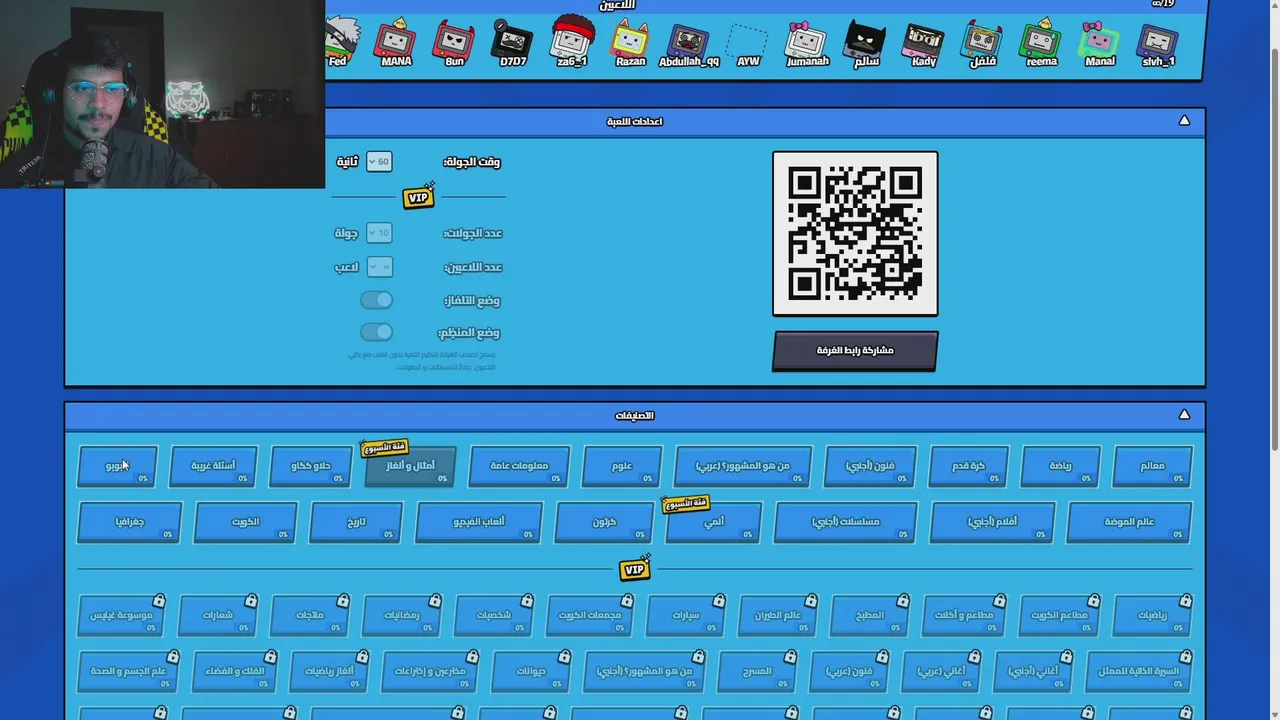Select the فنون (أجنبي) category
Viewport: 1280px width, 720px height.
click(x=870, y=466)
